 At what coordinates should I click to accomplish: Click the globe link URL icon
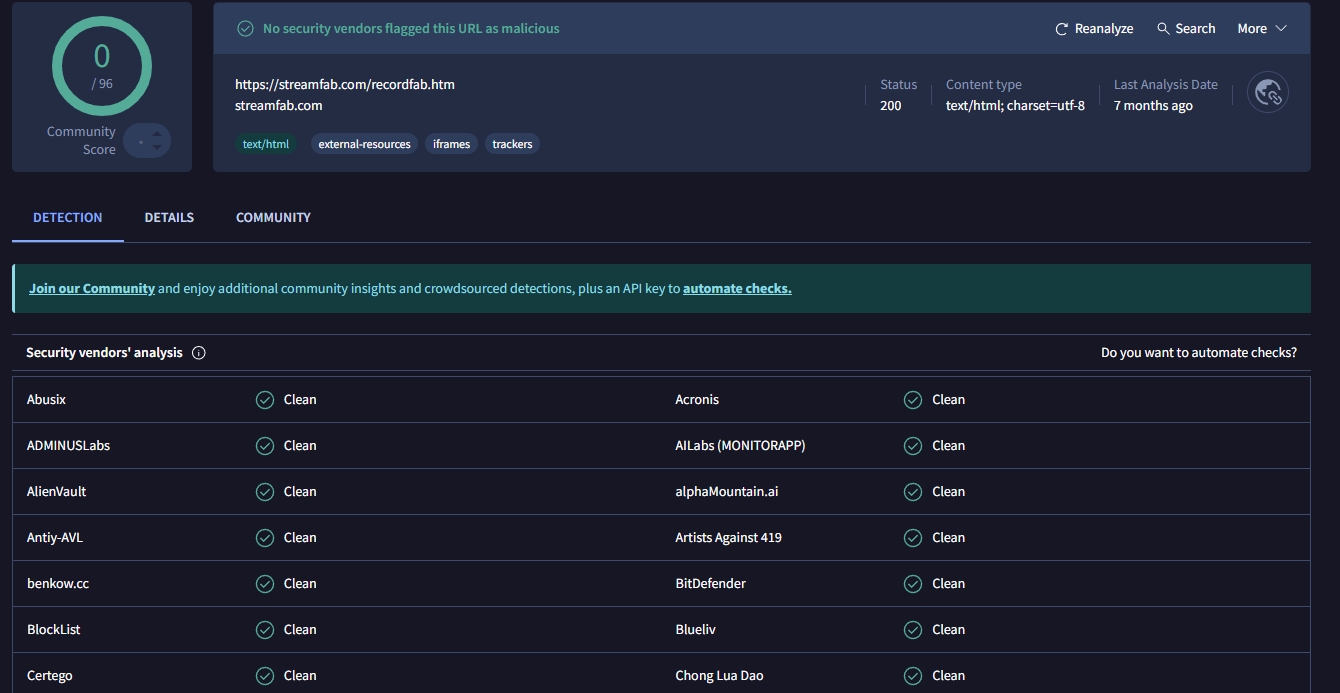[x=1268, y=93]
